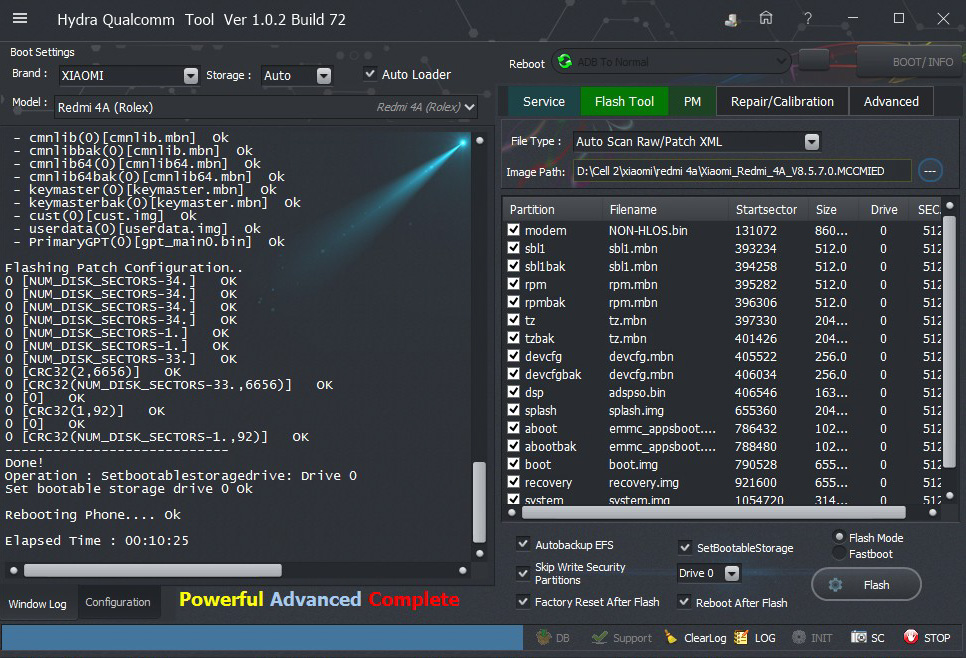Open the Repair/Calibration tab
The height and width of the screenshot is (658, 966).
[782, 102]
